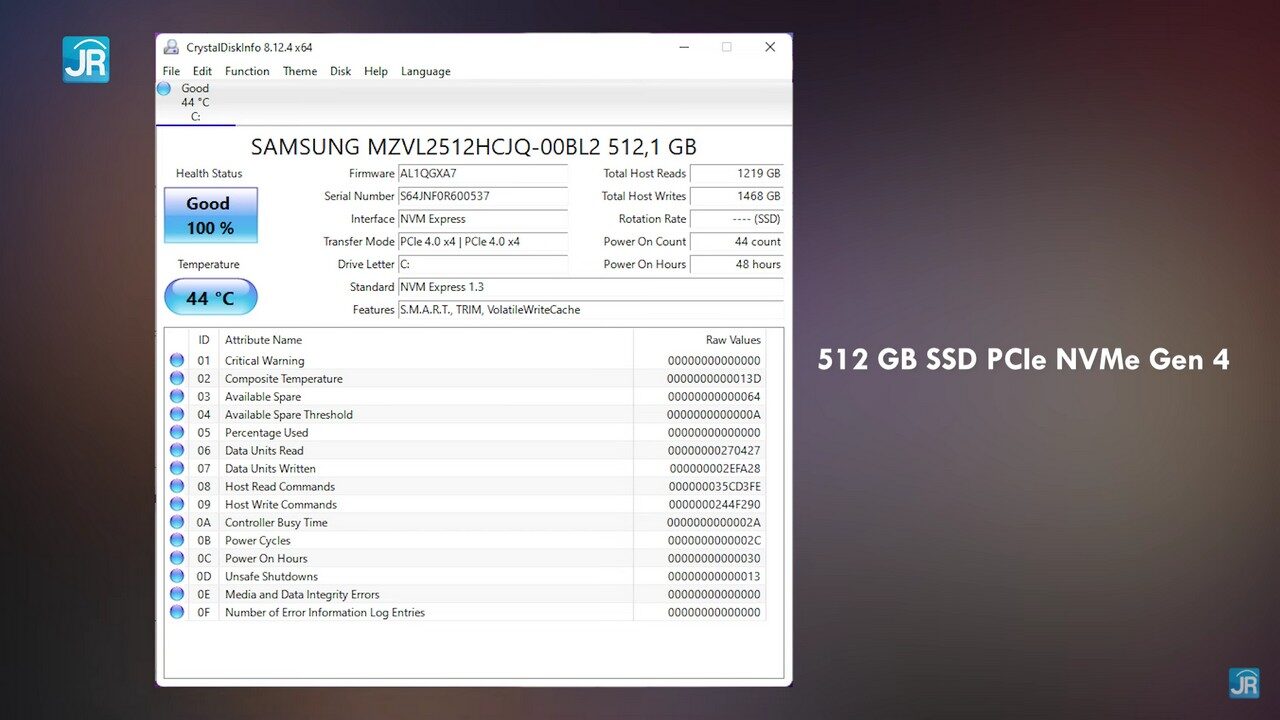Select the Good status orb for drive C:
Screen dimensions: 1280x720
[164, 88]
